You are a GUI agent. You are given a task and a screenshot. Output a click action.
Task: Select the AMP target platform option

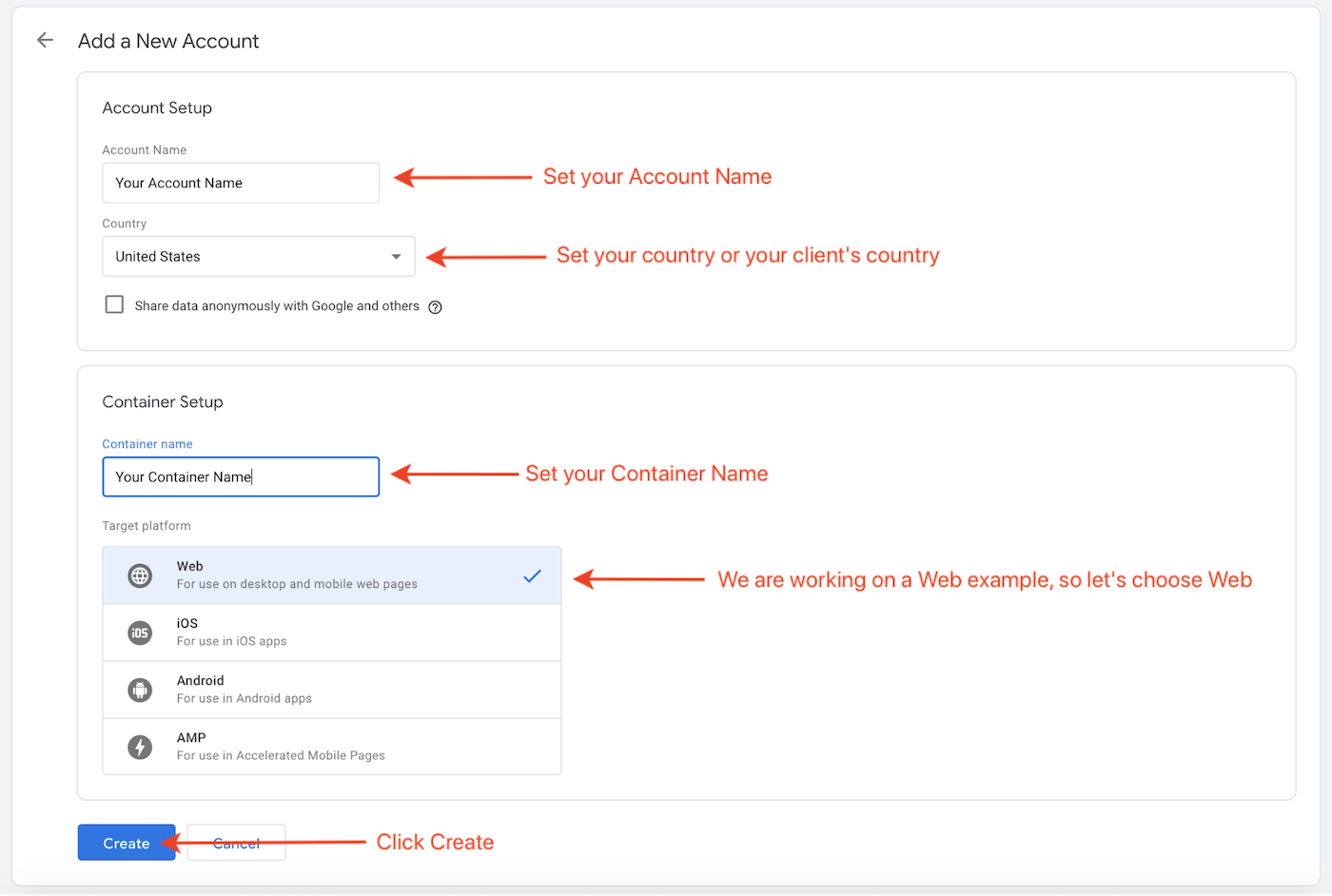tap(332, 747)
